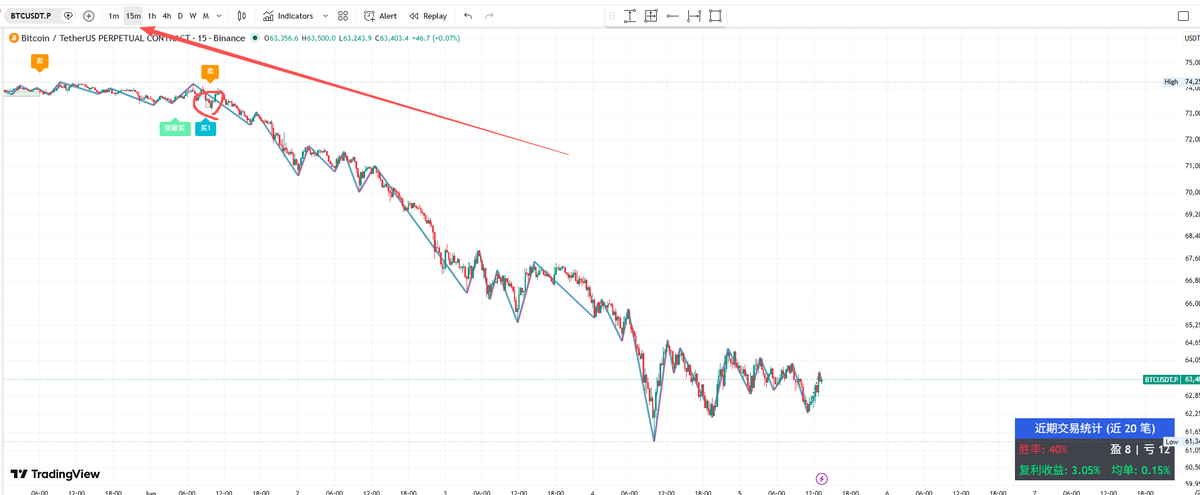The height and width of the screenshot is (495, 1200).
Task: Select the first measuring tool in floating toolbar
Action: point(630,16)
